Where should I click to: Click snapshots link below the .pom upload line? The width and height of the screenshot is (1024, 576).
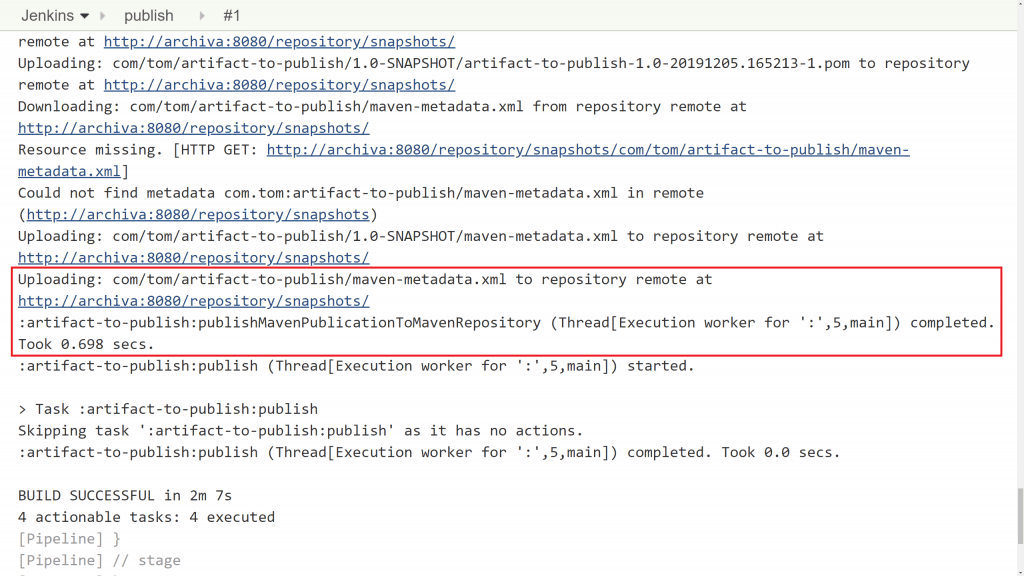point(279,85)
